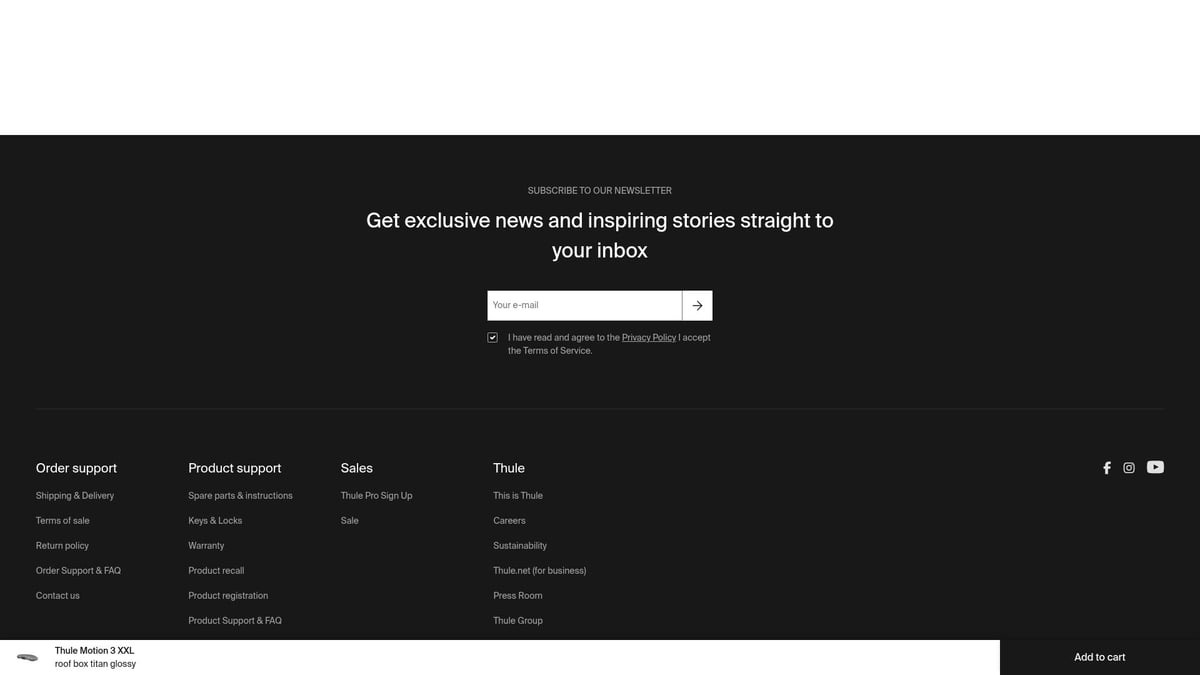Open Thule's Facebook page icon

click(x=1106, y=468)
